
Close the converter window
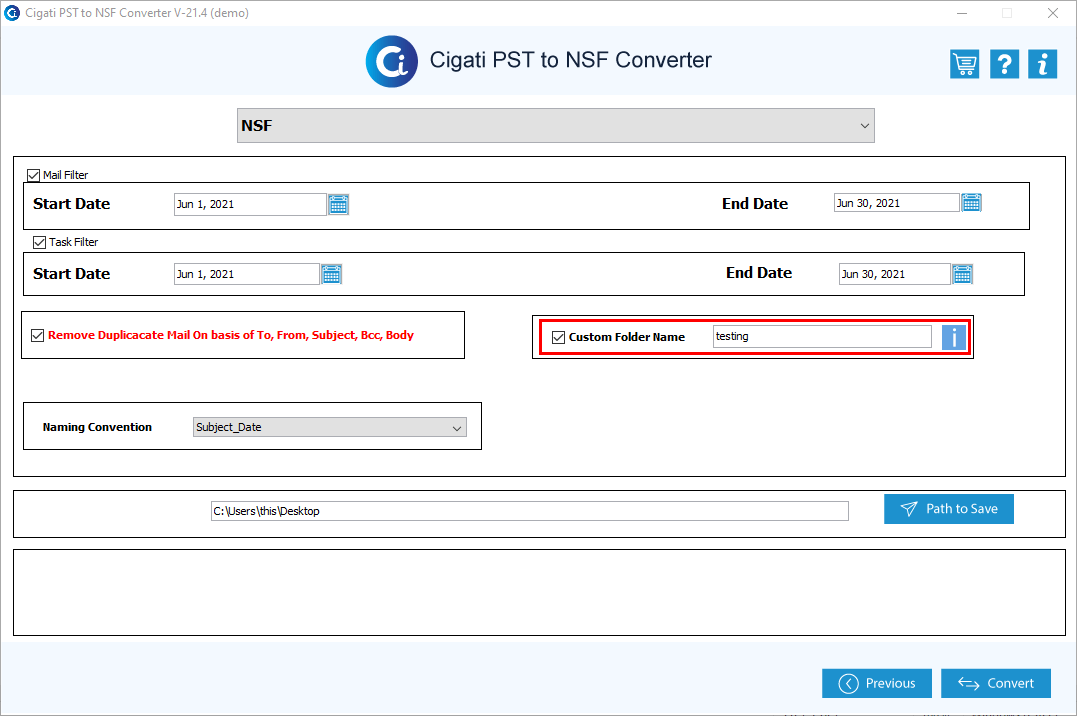1052,13
